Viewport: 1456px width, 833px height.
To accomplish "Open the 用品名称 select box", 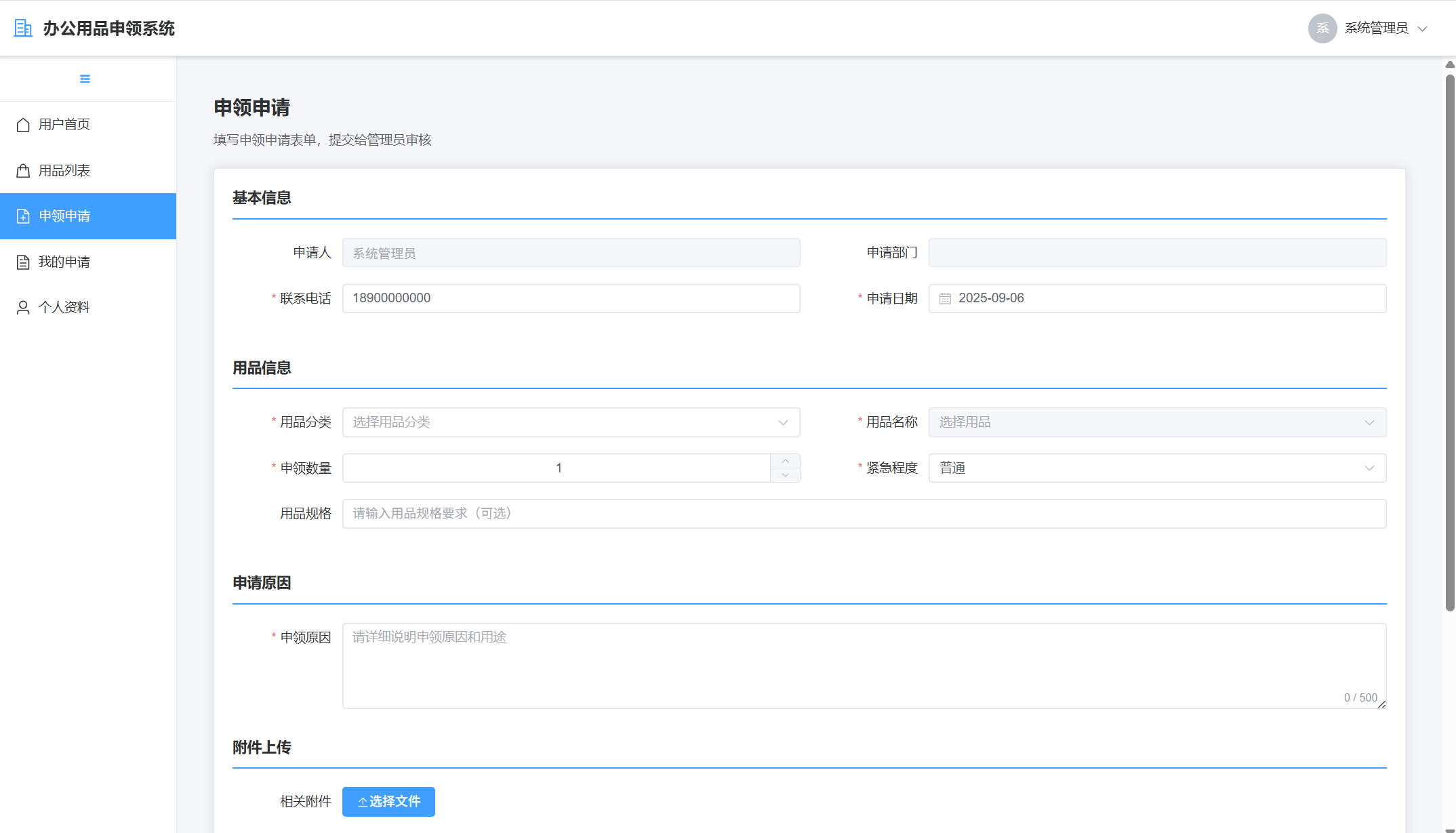I will coord(1156,422).
